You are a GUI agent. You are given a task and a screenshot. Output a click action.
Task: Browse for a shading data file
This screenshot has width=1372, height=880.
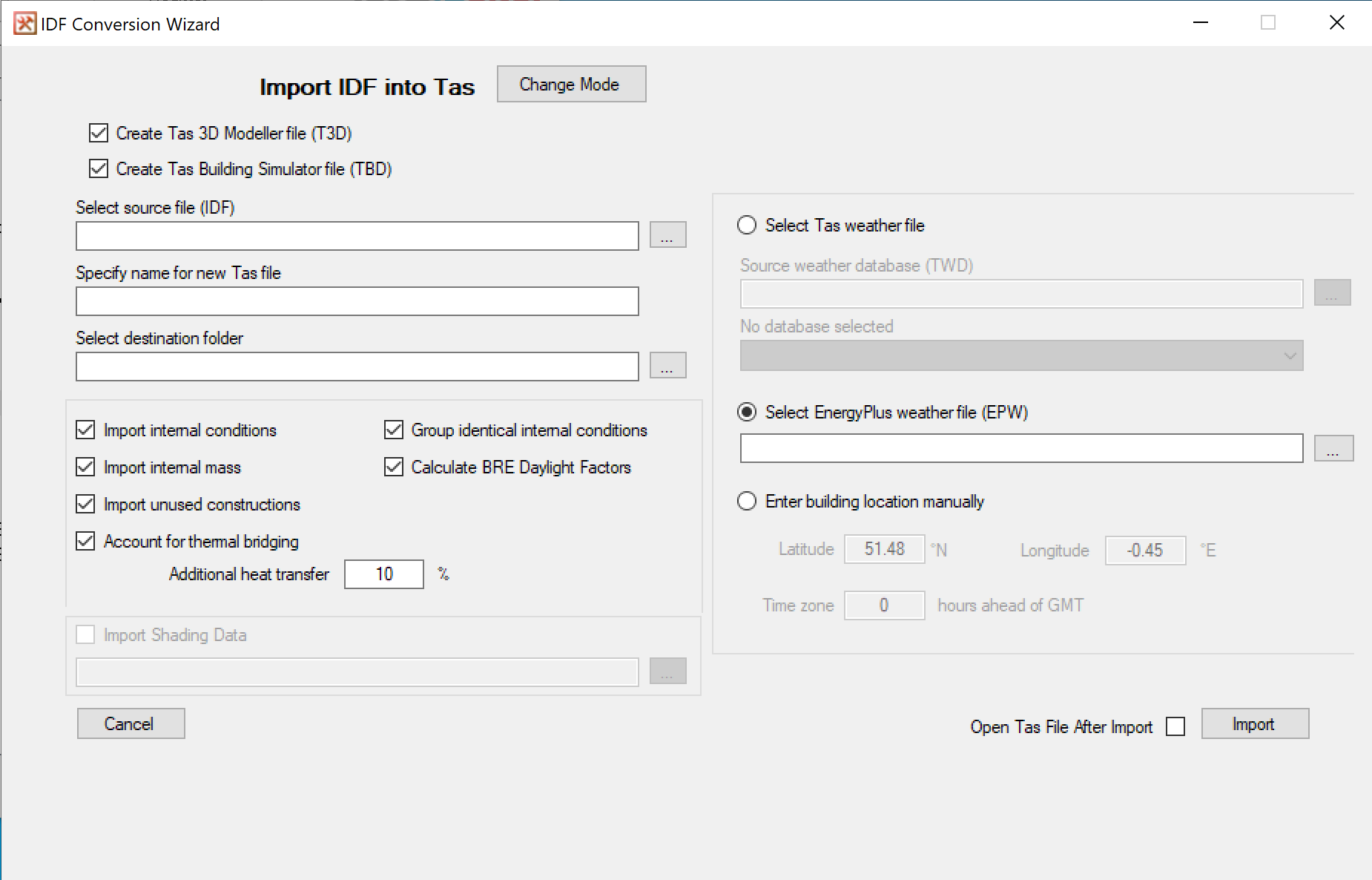[667, 671]
